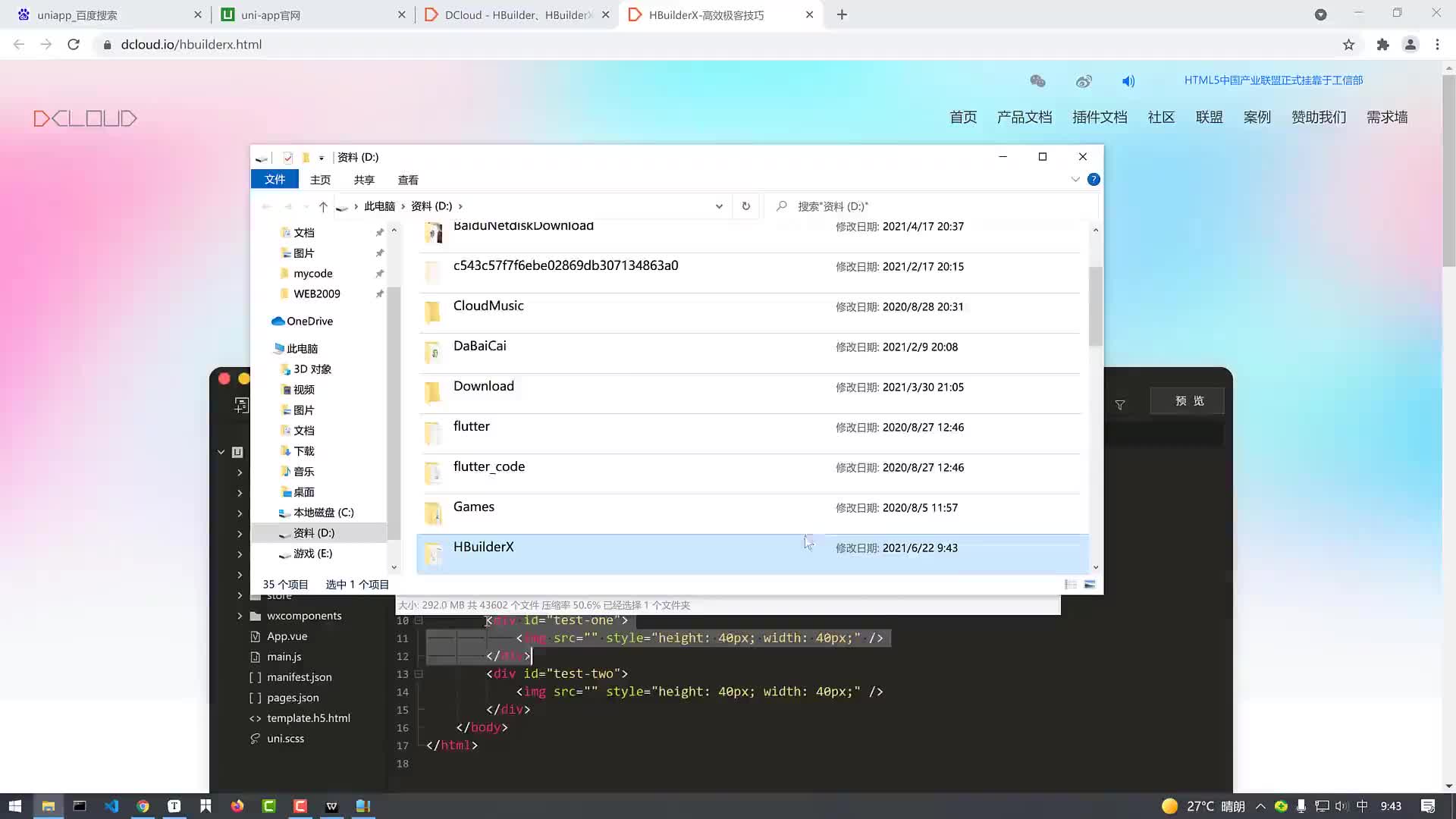
Task: Click the speaker announcement icon
Action: 1128,80
